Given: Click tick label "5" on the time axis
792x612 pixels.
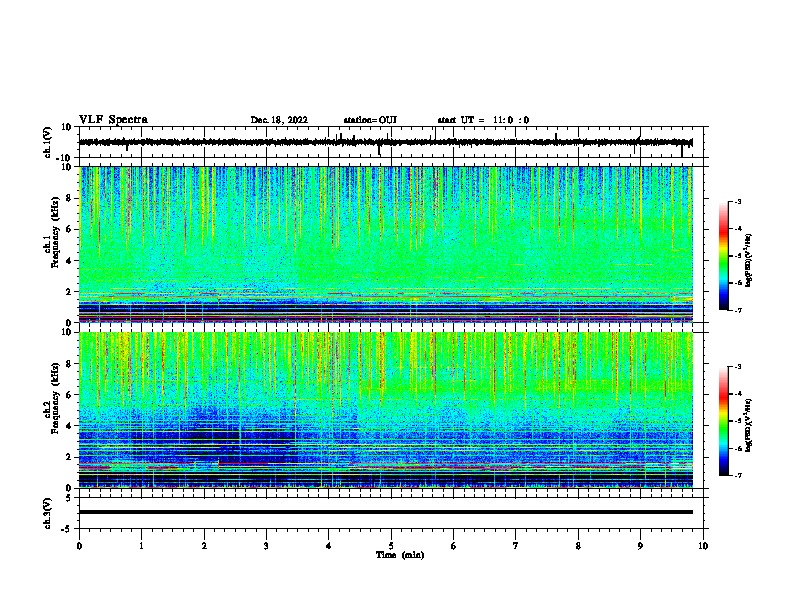Looking at the screenshot, I should pos(391,546).
